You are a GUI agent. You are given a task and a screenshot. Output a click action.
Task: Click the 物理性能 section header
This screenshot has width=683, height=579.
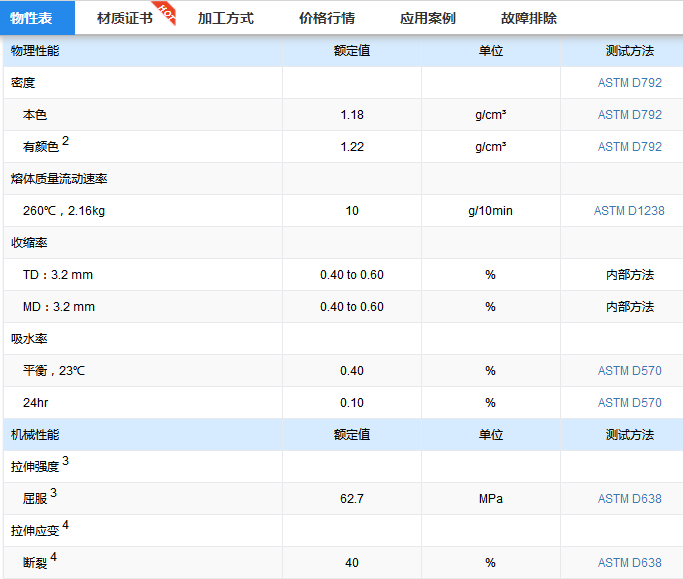(x=35, y=51)
